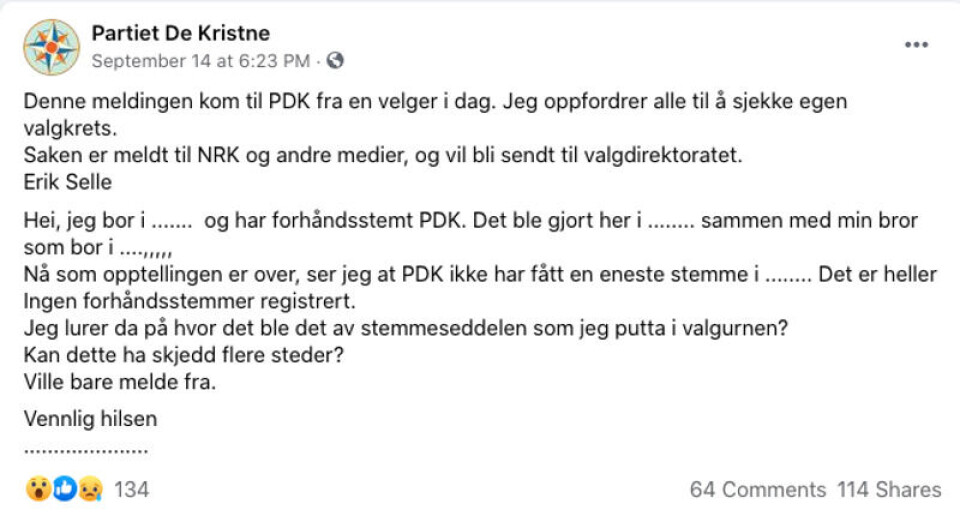Open the three-dot post options menu
This screenshot has height=516, width=960.
click(x=916, y=45)
